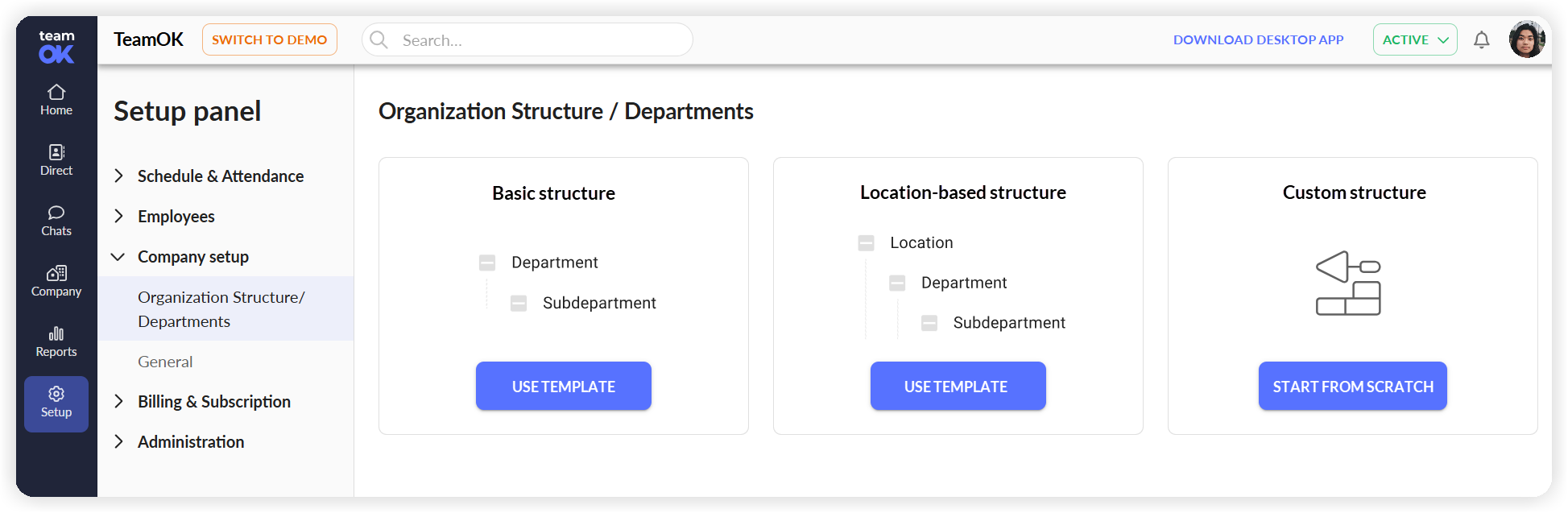Open the user profile avatar
This screenshot has width=1568, height=513.
point(1527,39)
